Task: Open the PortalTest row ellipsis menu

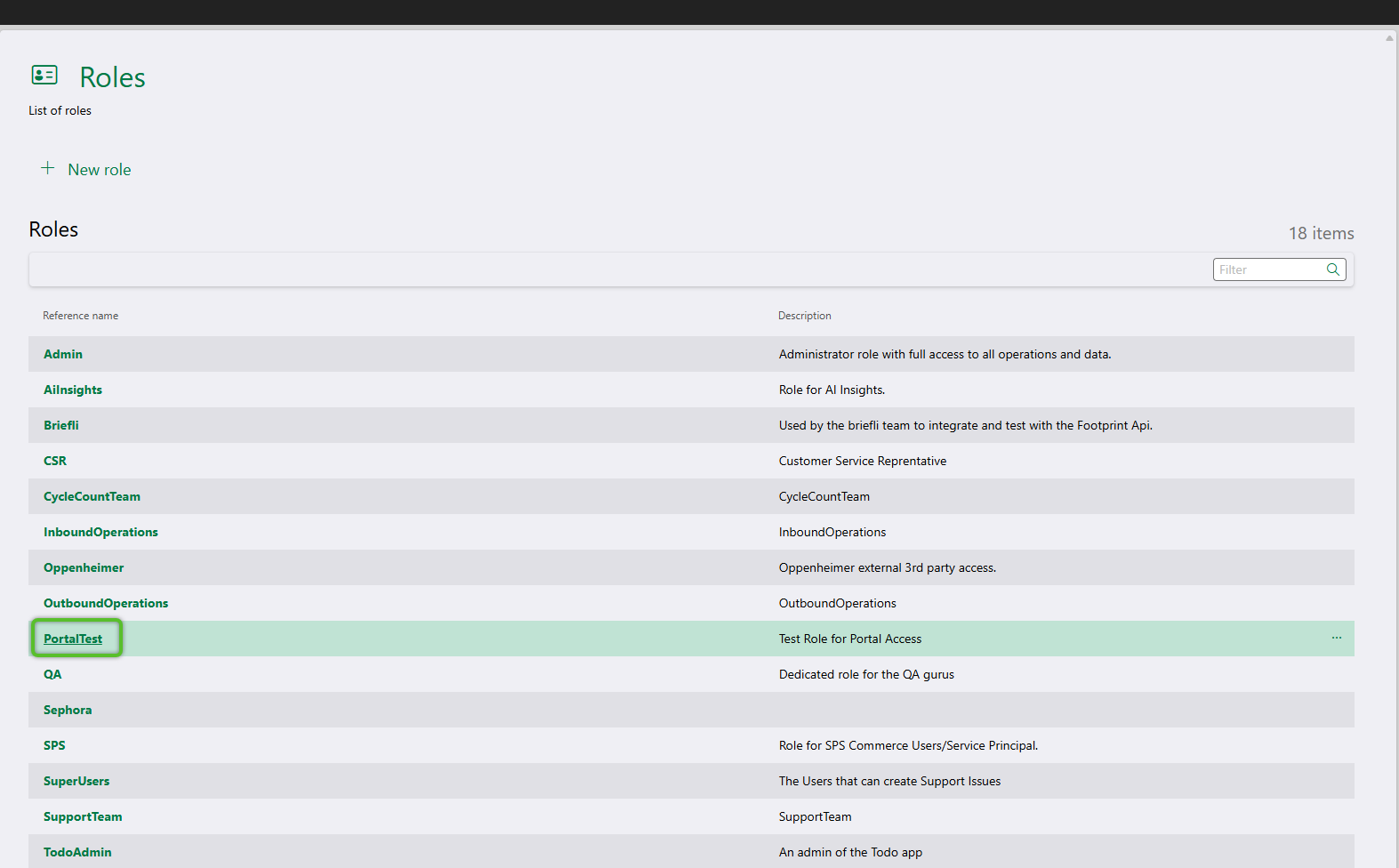Action: [x=1336, y=638]
